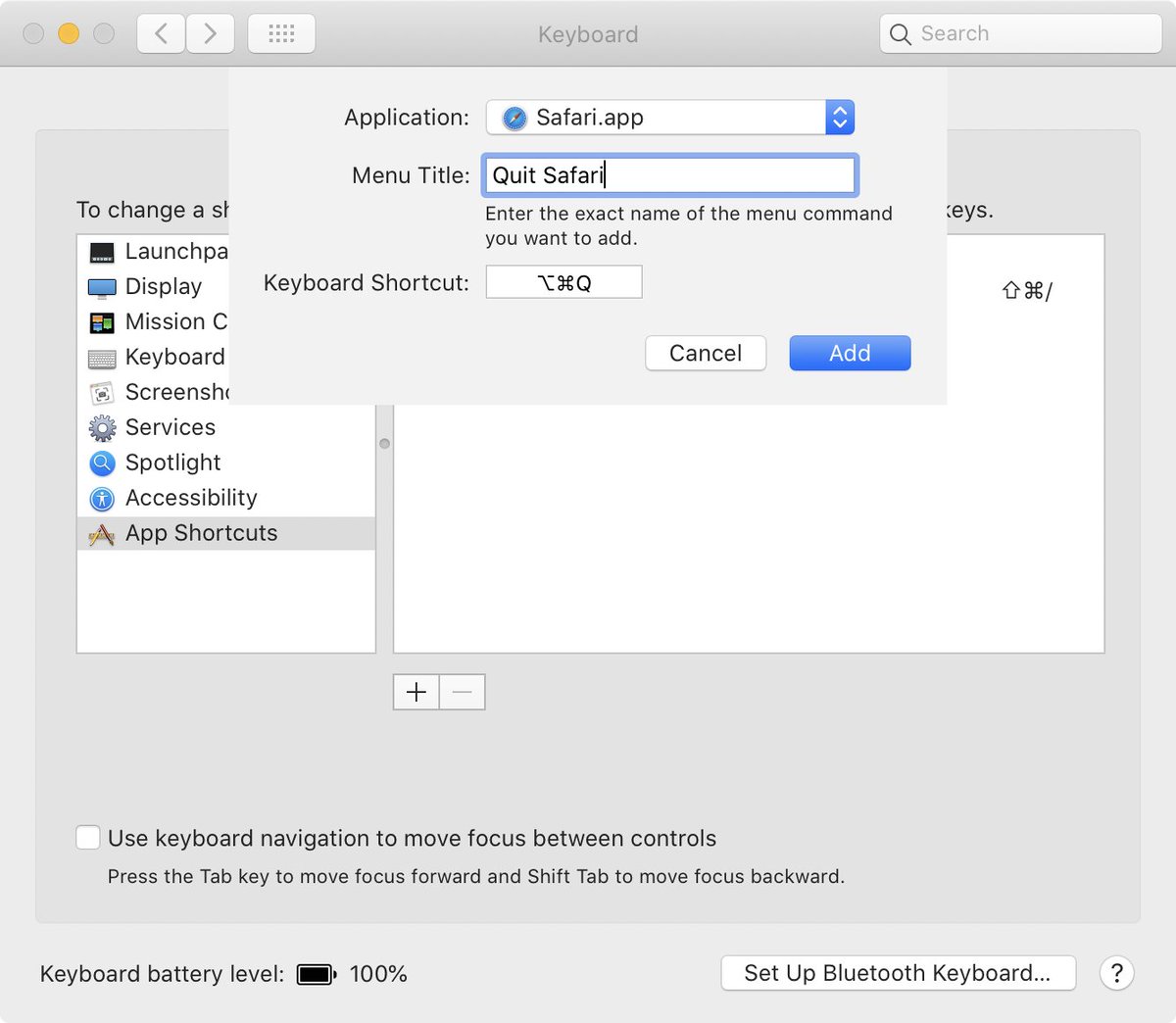The width and height of the screenshot is (1176, 1023).
Task: Click the blue up-down arrows of Application popup
Action: point(840,118)
